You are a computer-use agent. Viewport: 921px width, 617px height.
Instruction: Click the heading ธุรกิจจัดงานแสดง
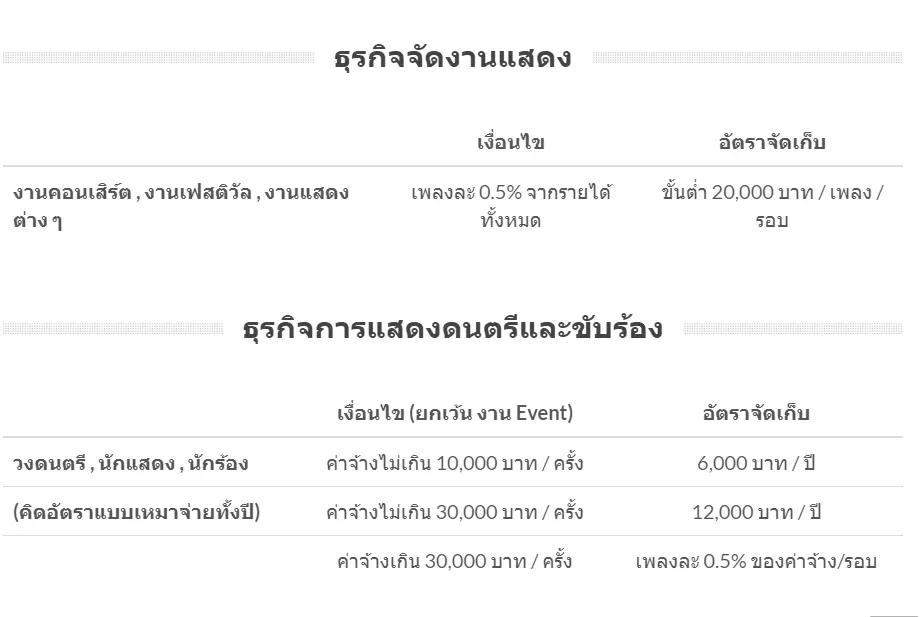[x=452, y=58]
